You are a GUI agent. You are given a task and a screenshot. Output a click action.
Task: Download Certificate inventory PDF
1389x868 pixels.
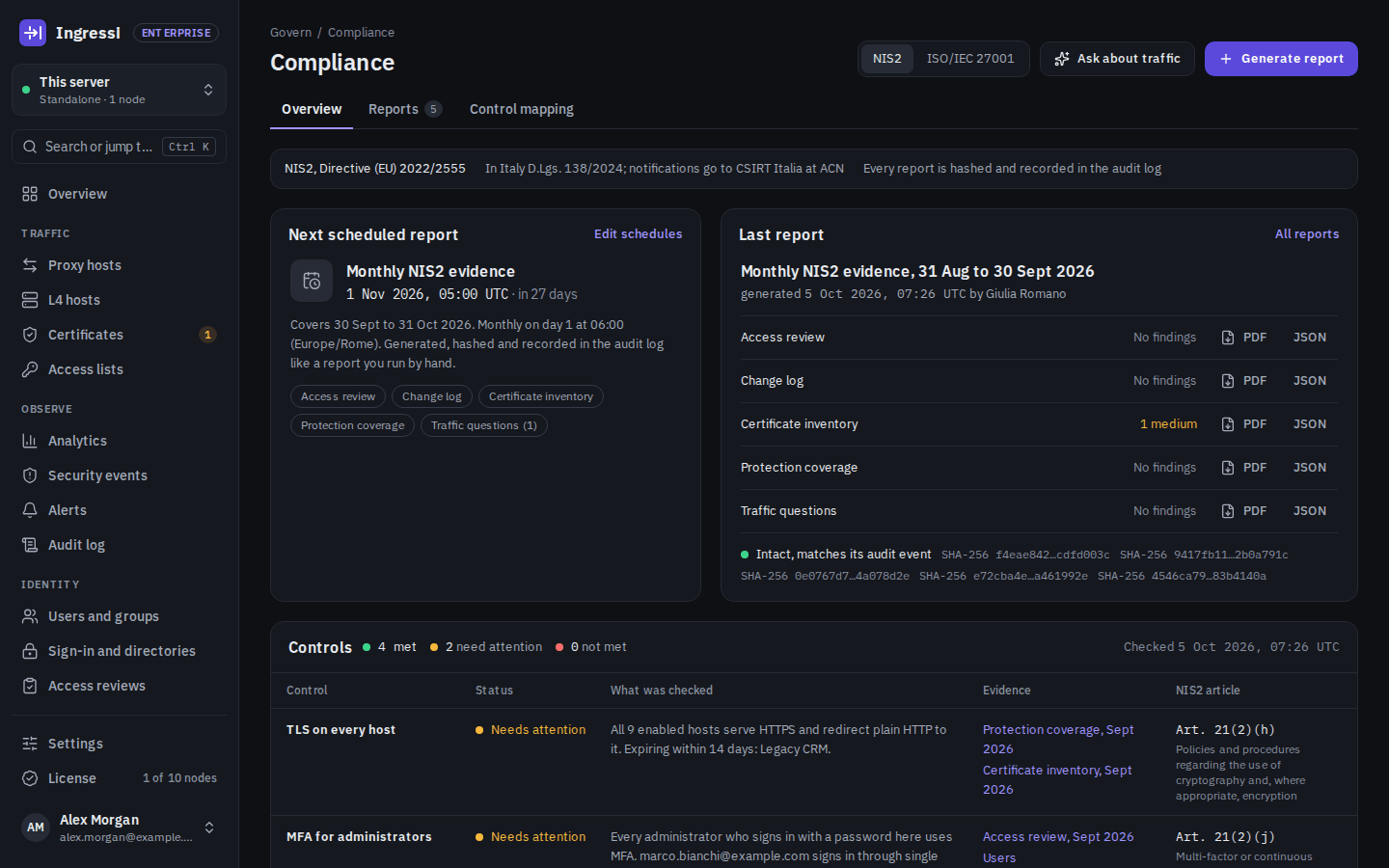coord(1244,424)
